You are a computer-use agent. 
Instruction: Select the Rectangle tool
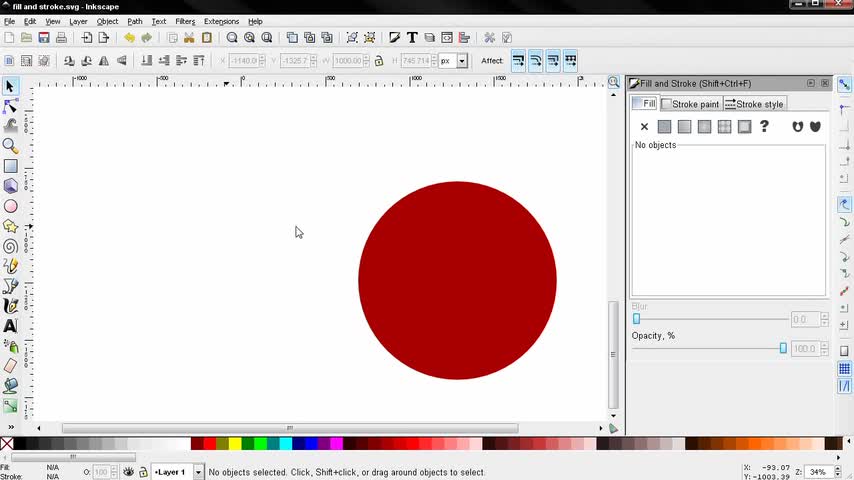pyautogui.click(x=10, y=166)
